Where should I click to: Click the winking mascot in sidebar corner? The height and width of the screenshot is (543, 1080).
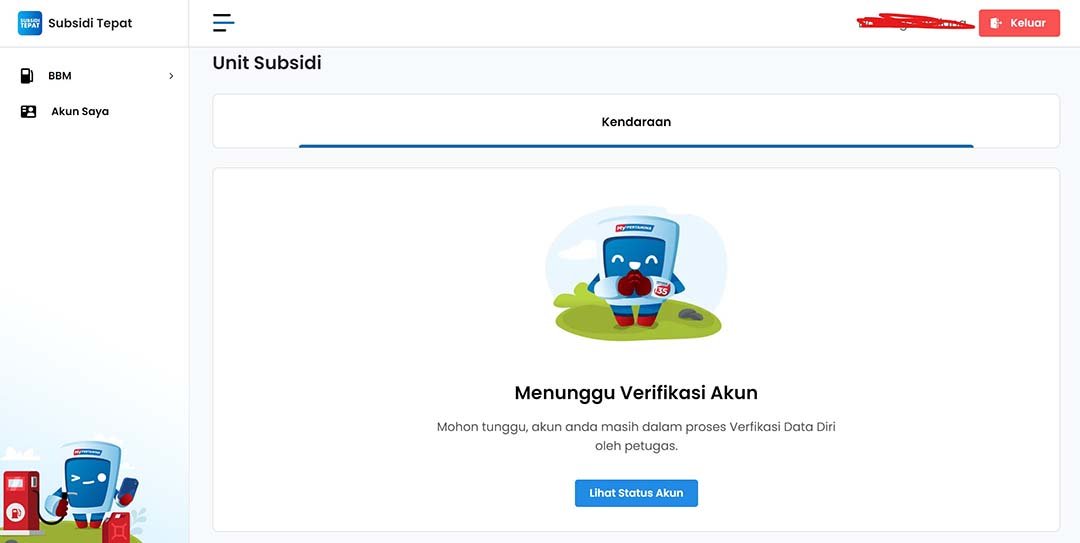point(93,484)
